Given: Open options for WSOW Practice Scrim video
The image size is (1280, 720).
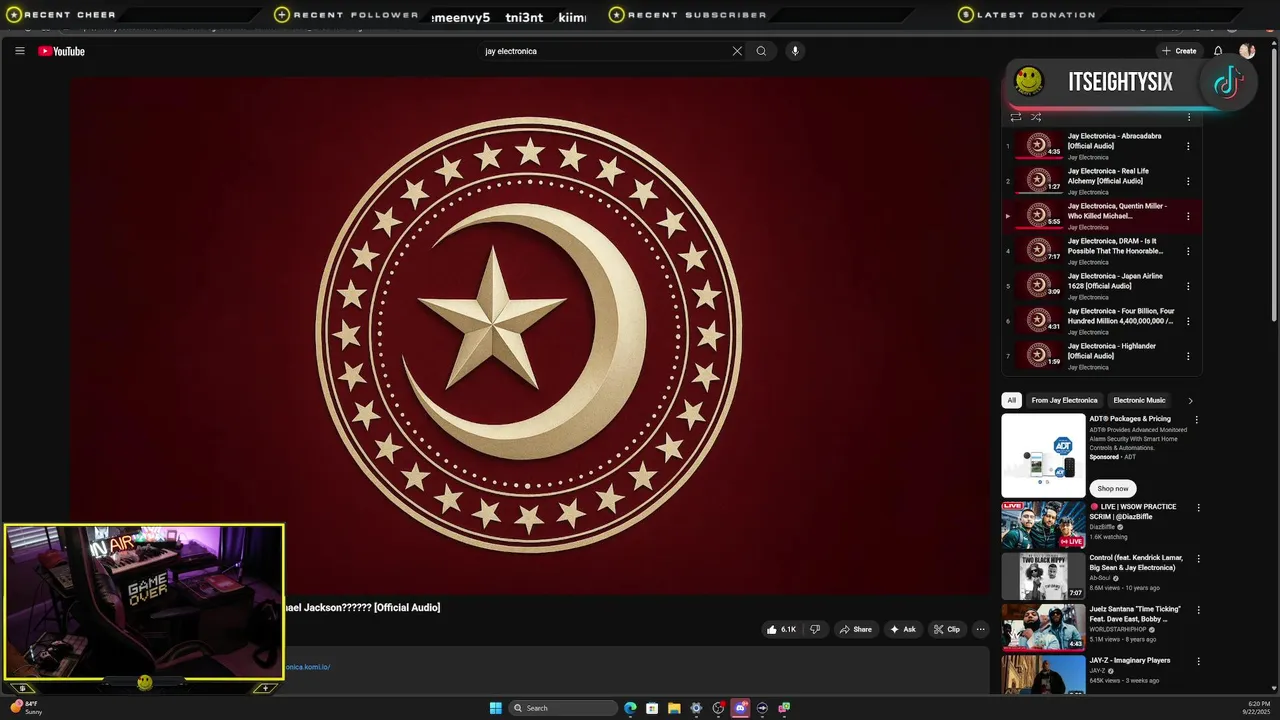Looking at the screenshot, I should 1198,508.
